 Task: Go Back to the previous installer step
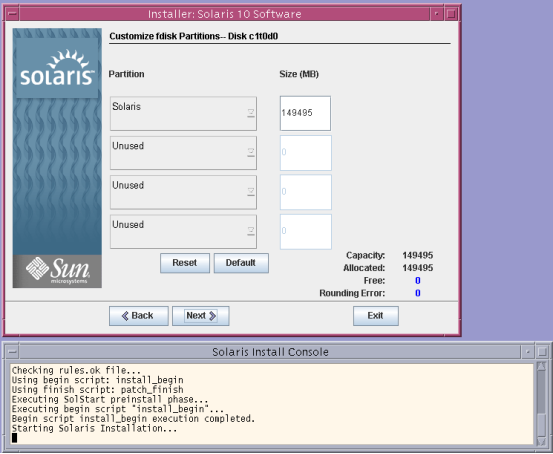pyautogui.click(x=139, y=316)
